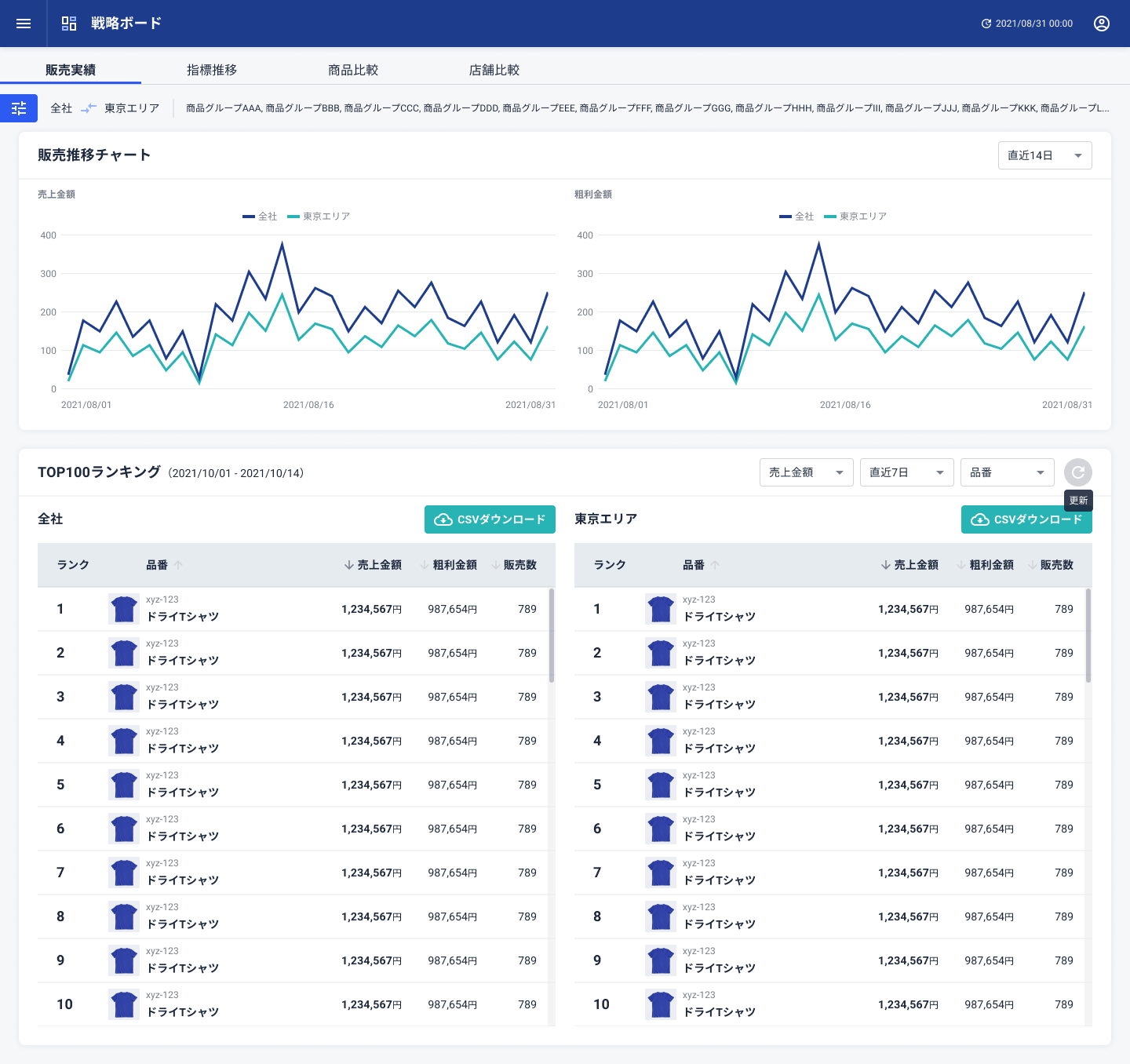The width and height of the screenshot is (1130, 1064).
Task: Click the circular 更新 refresh icon
Action: tap(1077, 472)
